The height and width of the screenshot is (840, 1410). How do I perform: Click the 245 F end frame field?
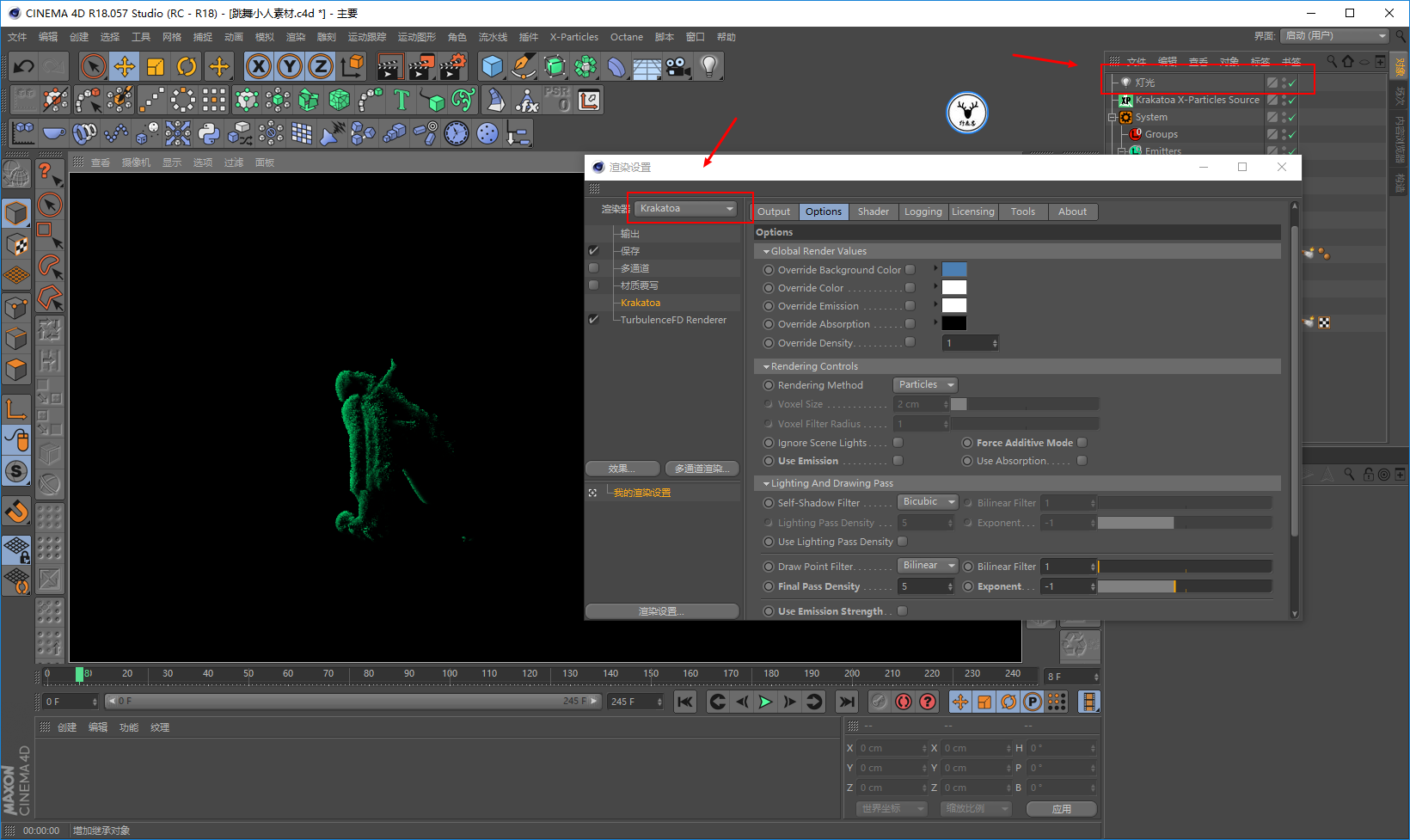click(636, 702)
